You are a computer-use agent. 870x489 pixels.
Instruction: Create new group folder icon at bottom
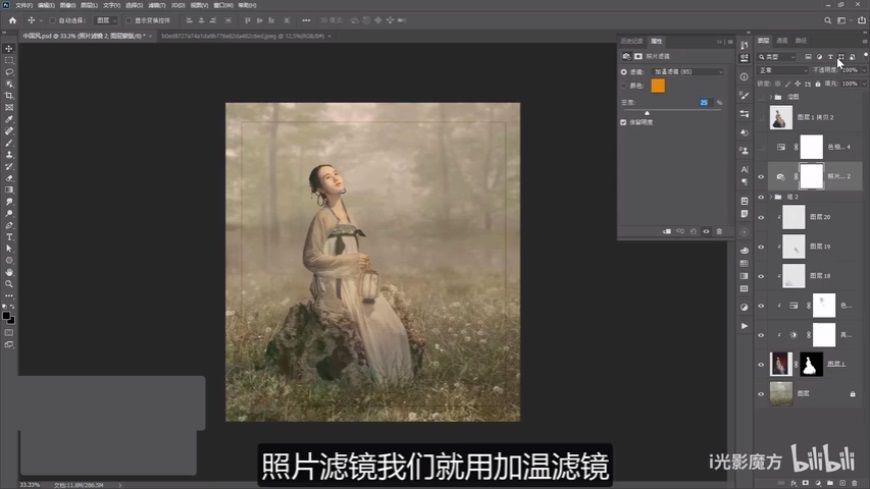[830, 483]
